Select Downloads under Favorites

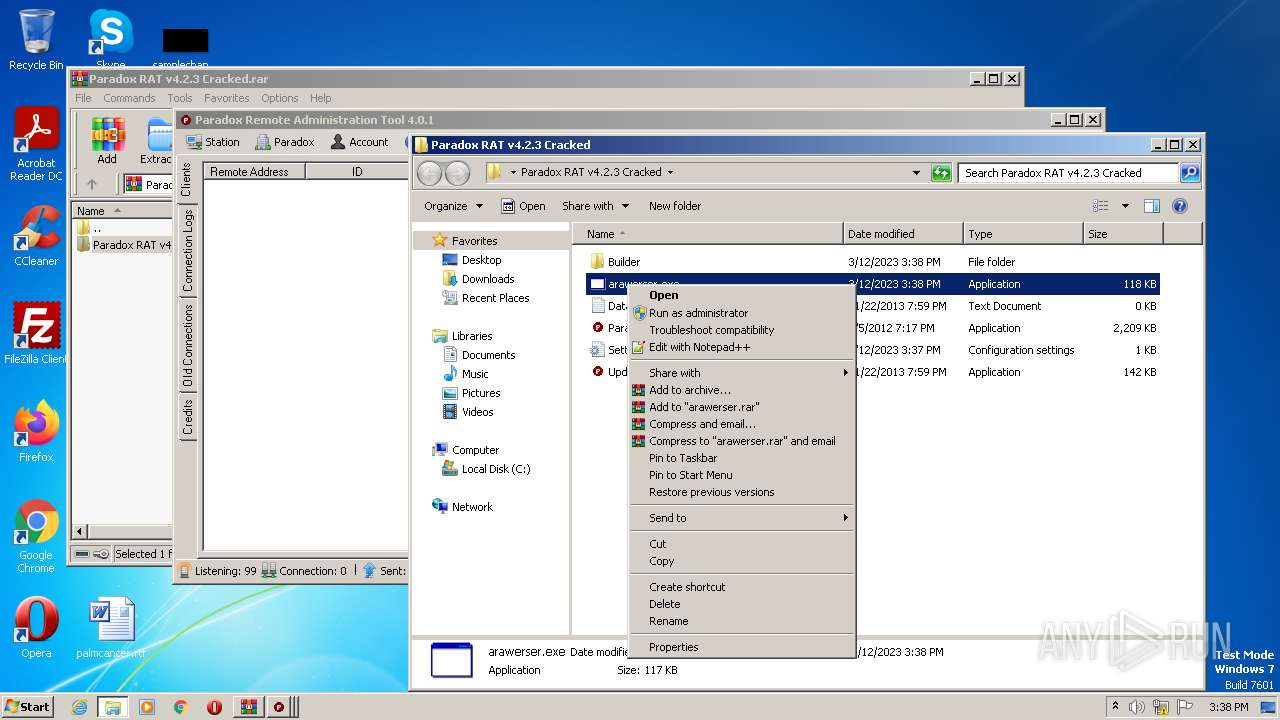coord(478,279)
